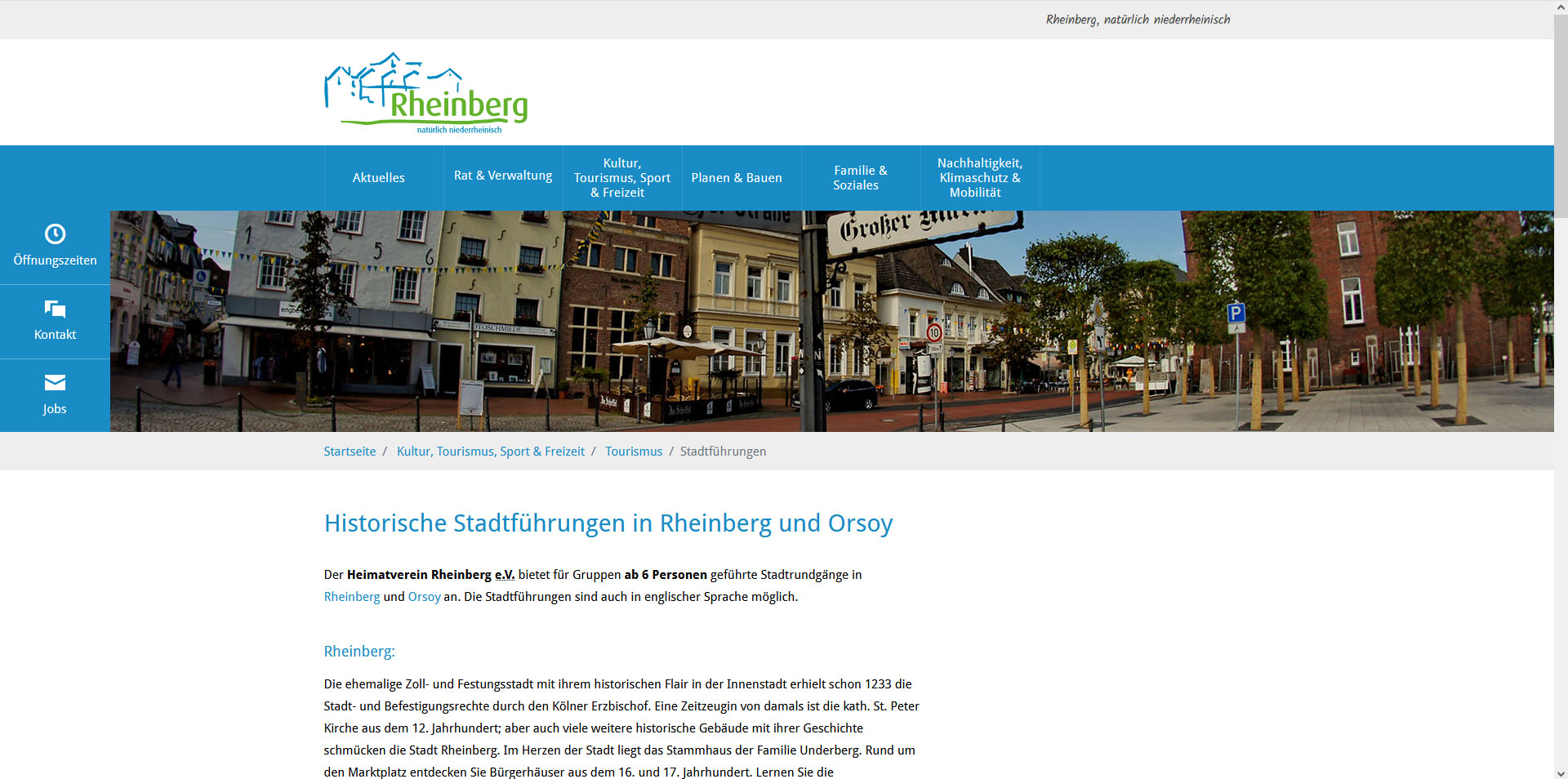This screenshot has width=1568, height=779.
Task: Click the scrollbar down arrow
Action: [1561, 772]
